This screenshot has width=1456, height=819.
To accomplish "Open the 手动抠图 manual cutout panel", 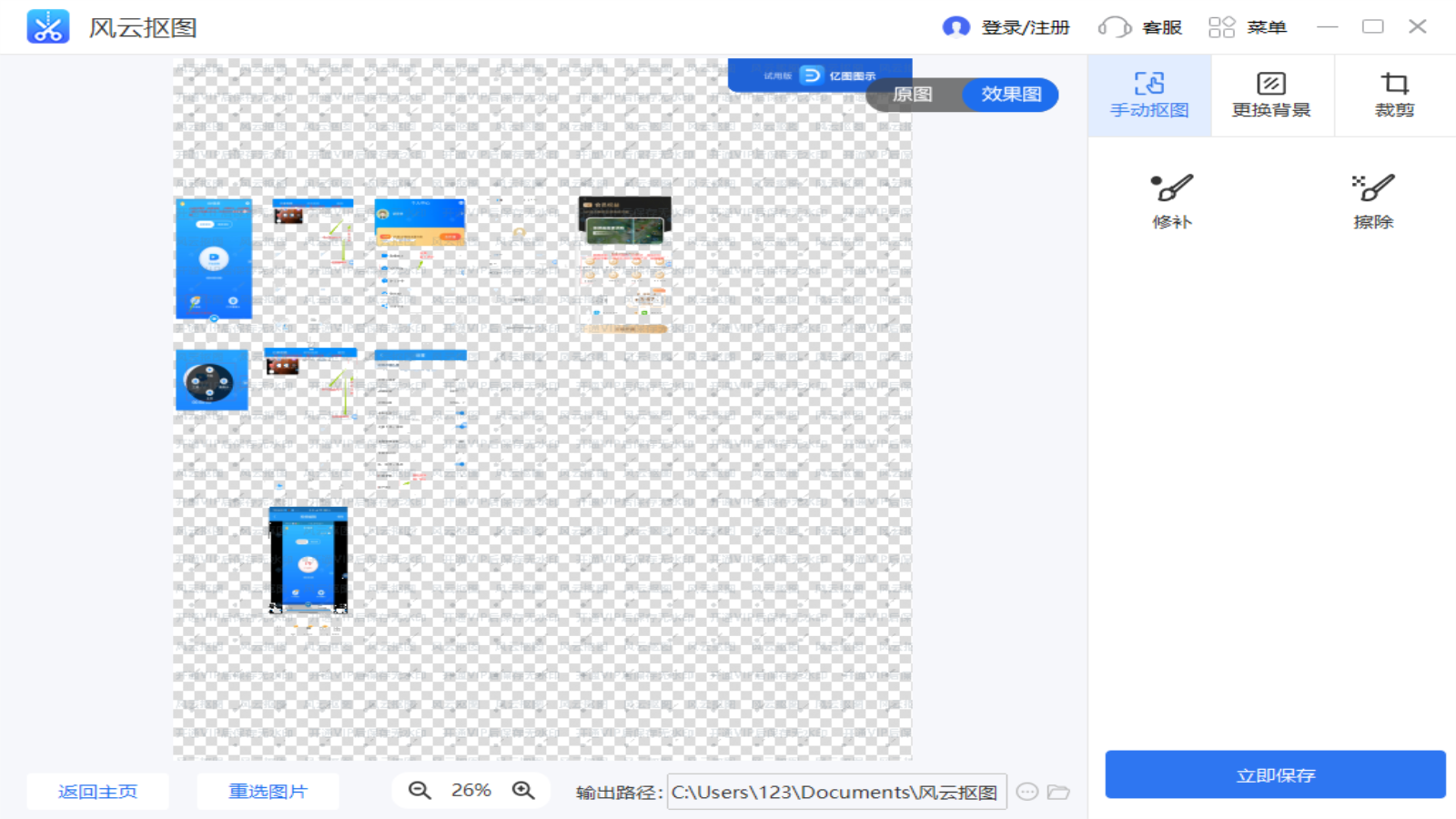I will pyautogui.click(x=1149, y=95).
